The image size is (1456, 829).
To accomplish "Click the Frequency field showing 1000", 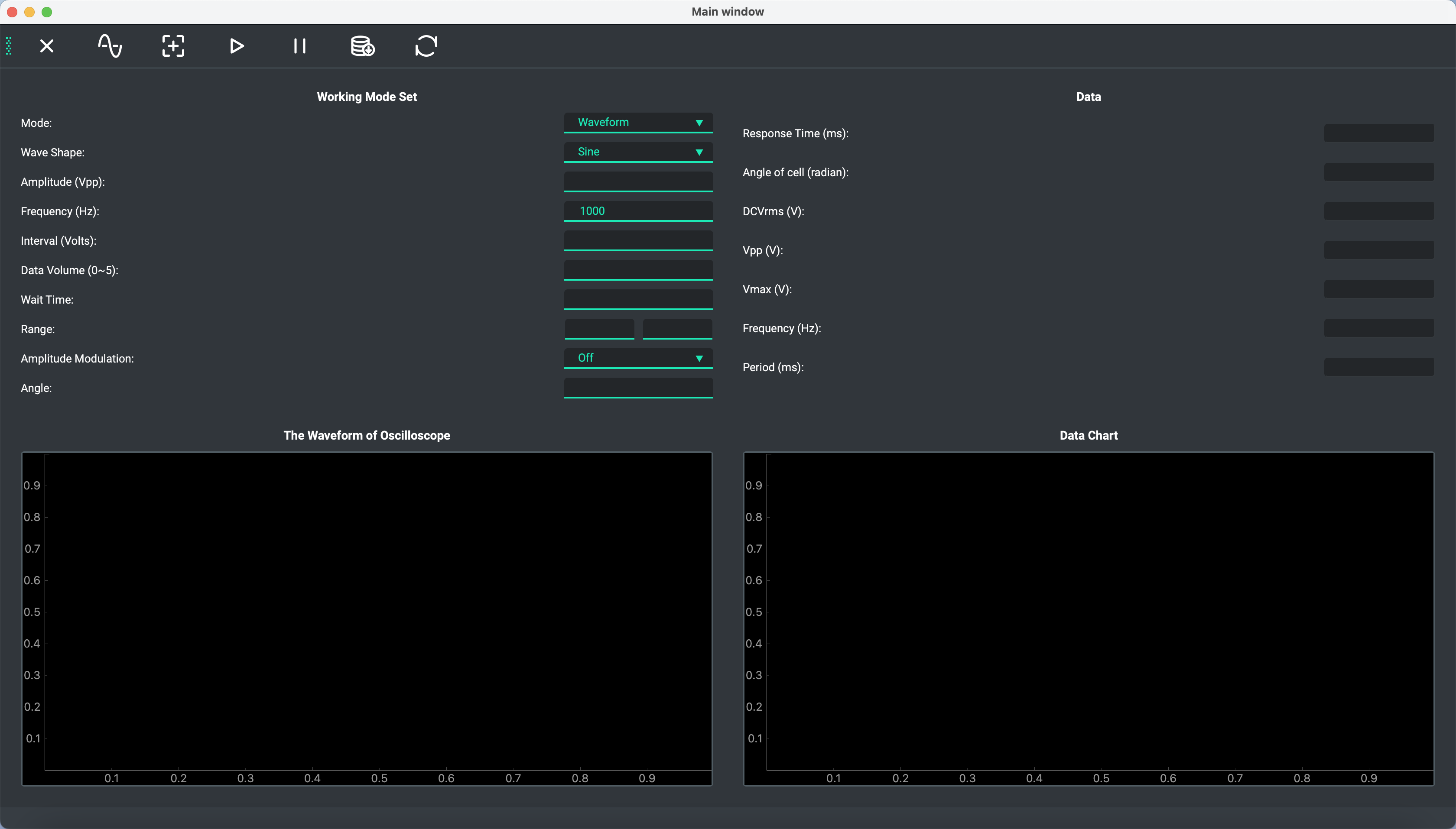I will 638,211.
